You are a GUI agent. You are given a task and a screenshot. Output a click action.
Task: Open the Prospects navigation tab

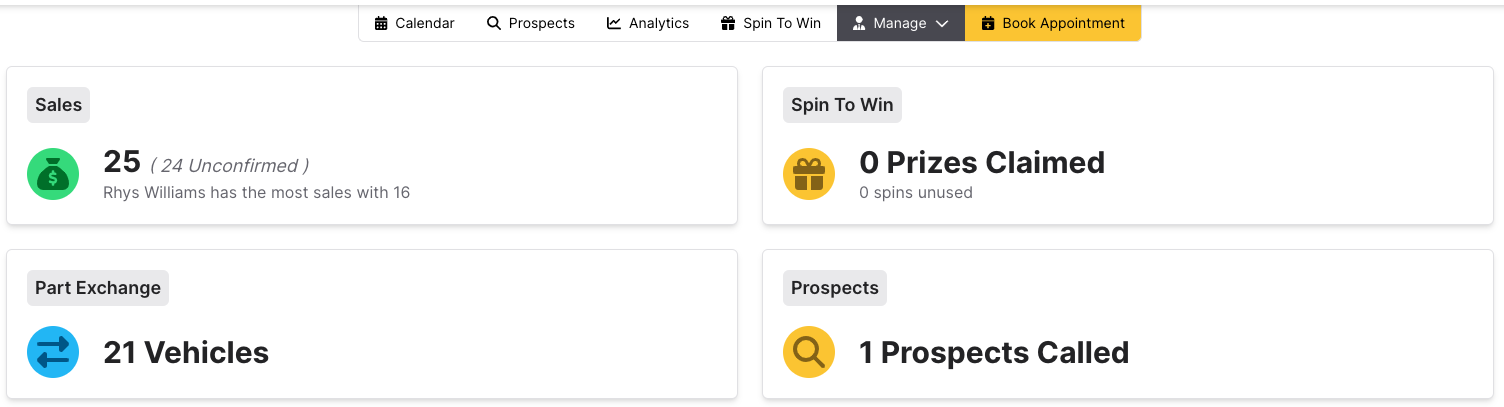[x=541, y=23]
